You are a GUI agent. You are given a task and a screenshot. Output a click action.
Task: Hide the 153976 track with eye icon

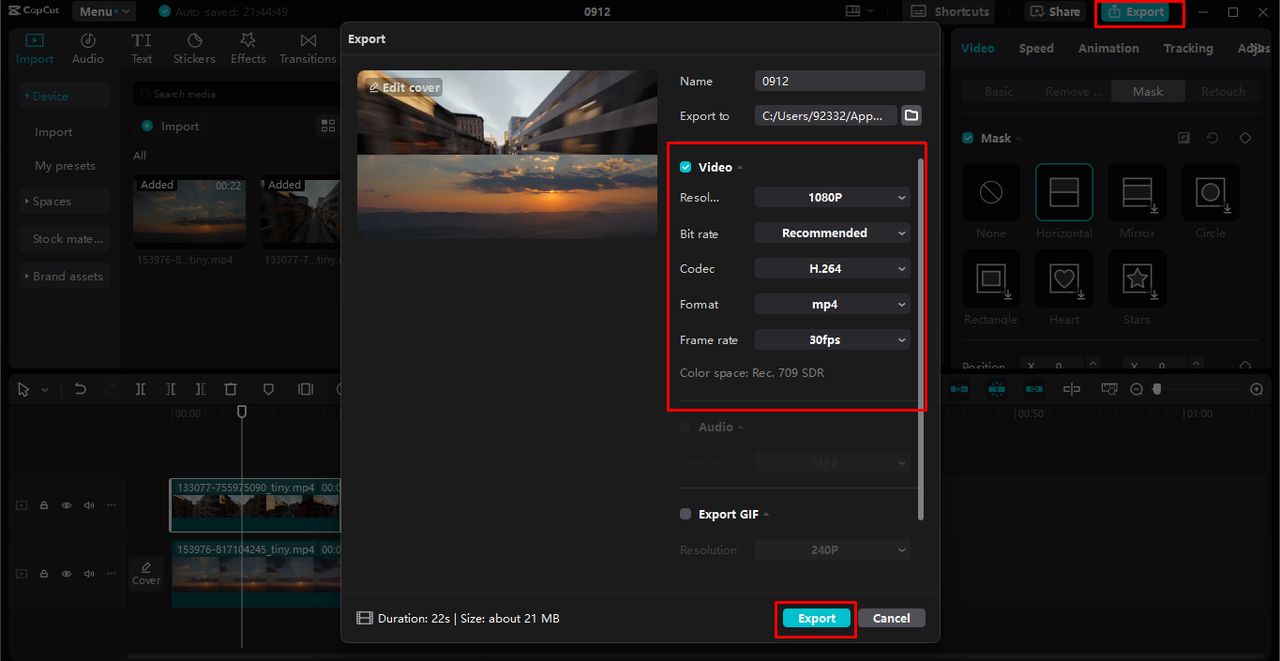tap(67, 574)
